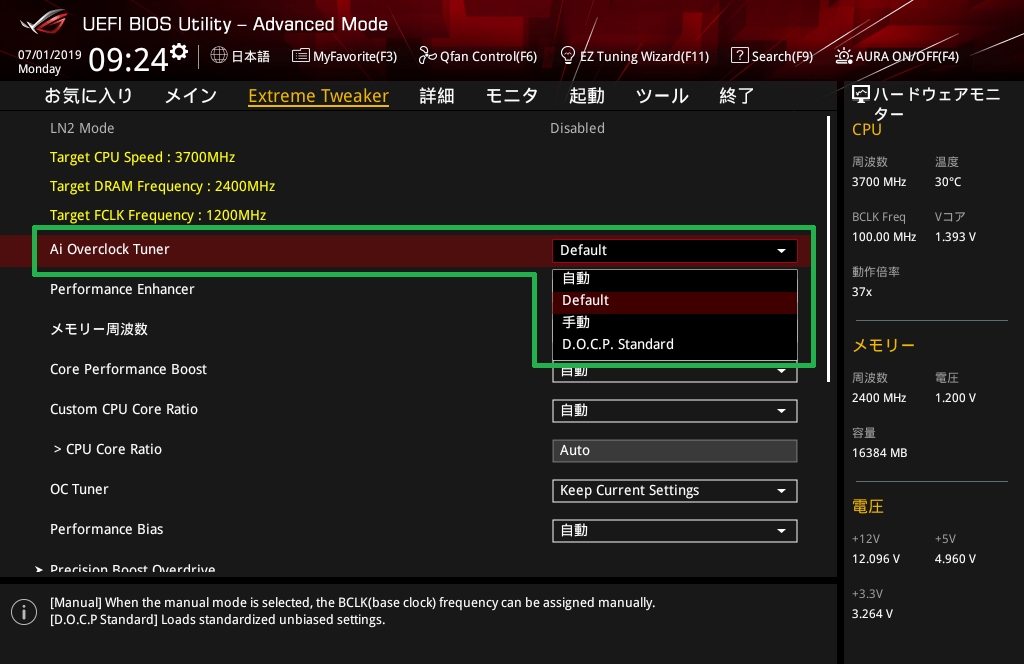1024x664 pixels.
Task: Click Target FCLK Frequency : 1200MHz text
Action: pyautogui.click(x=158, y=215)
